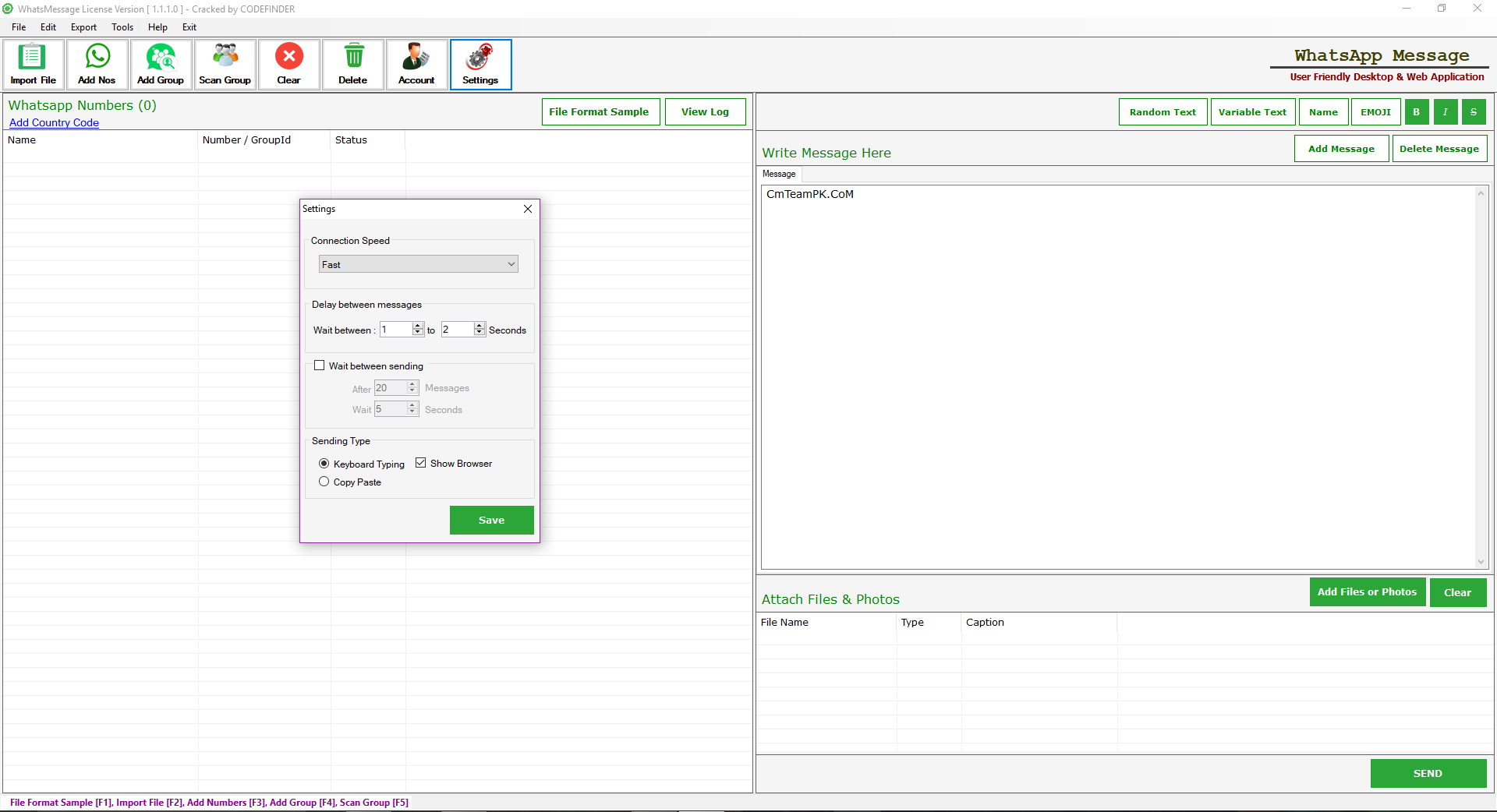Click the Settings gear toolbar icon
This screenshot has width=1497, height=812.
coord(480,65)
